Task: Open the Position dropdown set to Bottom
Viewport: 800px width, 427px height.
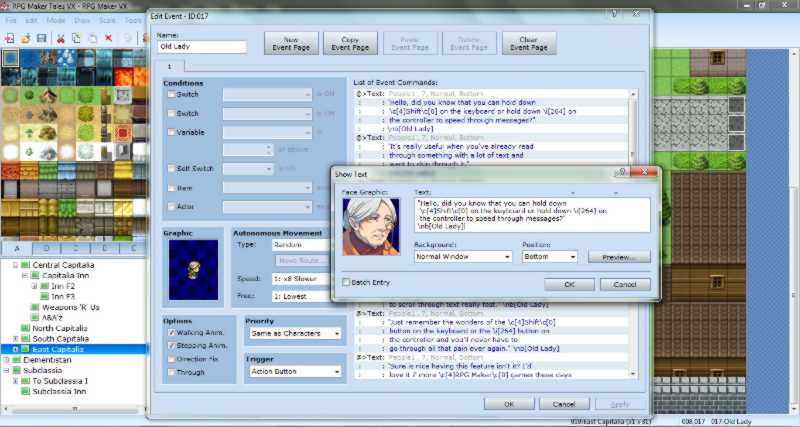Action: click(549, 256)
